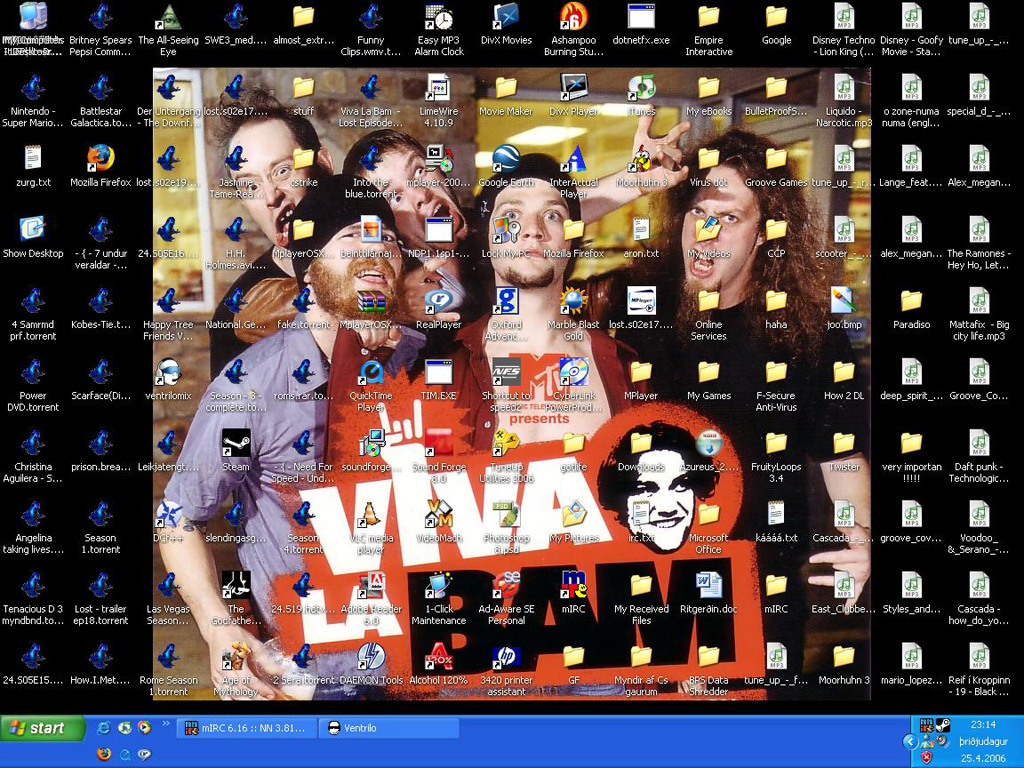1024x768 pixels.
Task: Open the My Received Files folder
Action: (x=641, y=599)
